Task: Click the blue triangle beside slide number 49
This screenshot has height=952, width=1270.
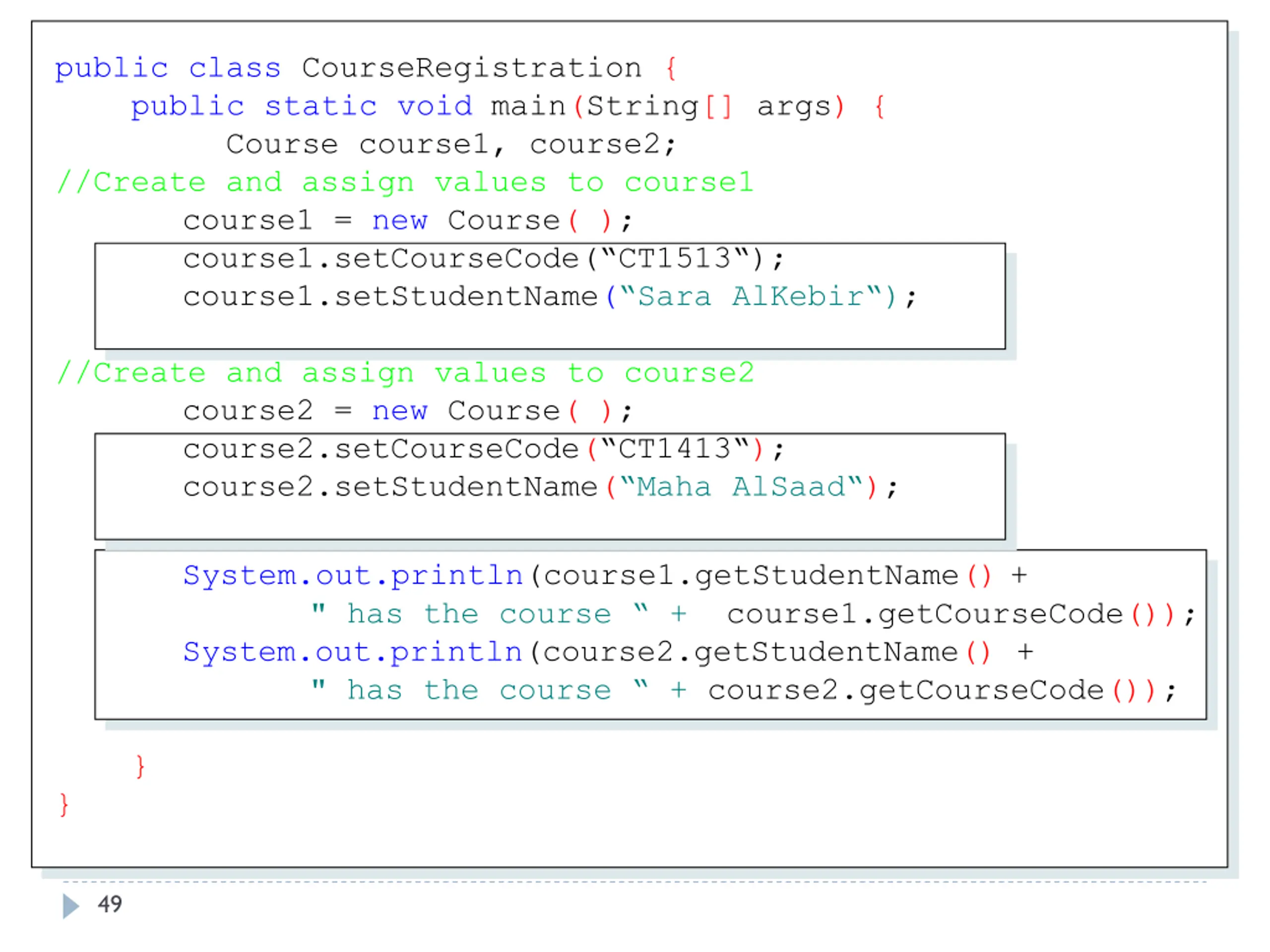Action: 71,905
